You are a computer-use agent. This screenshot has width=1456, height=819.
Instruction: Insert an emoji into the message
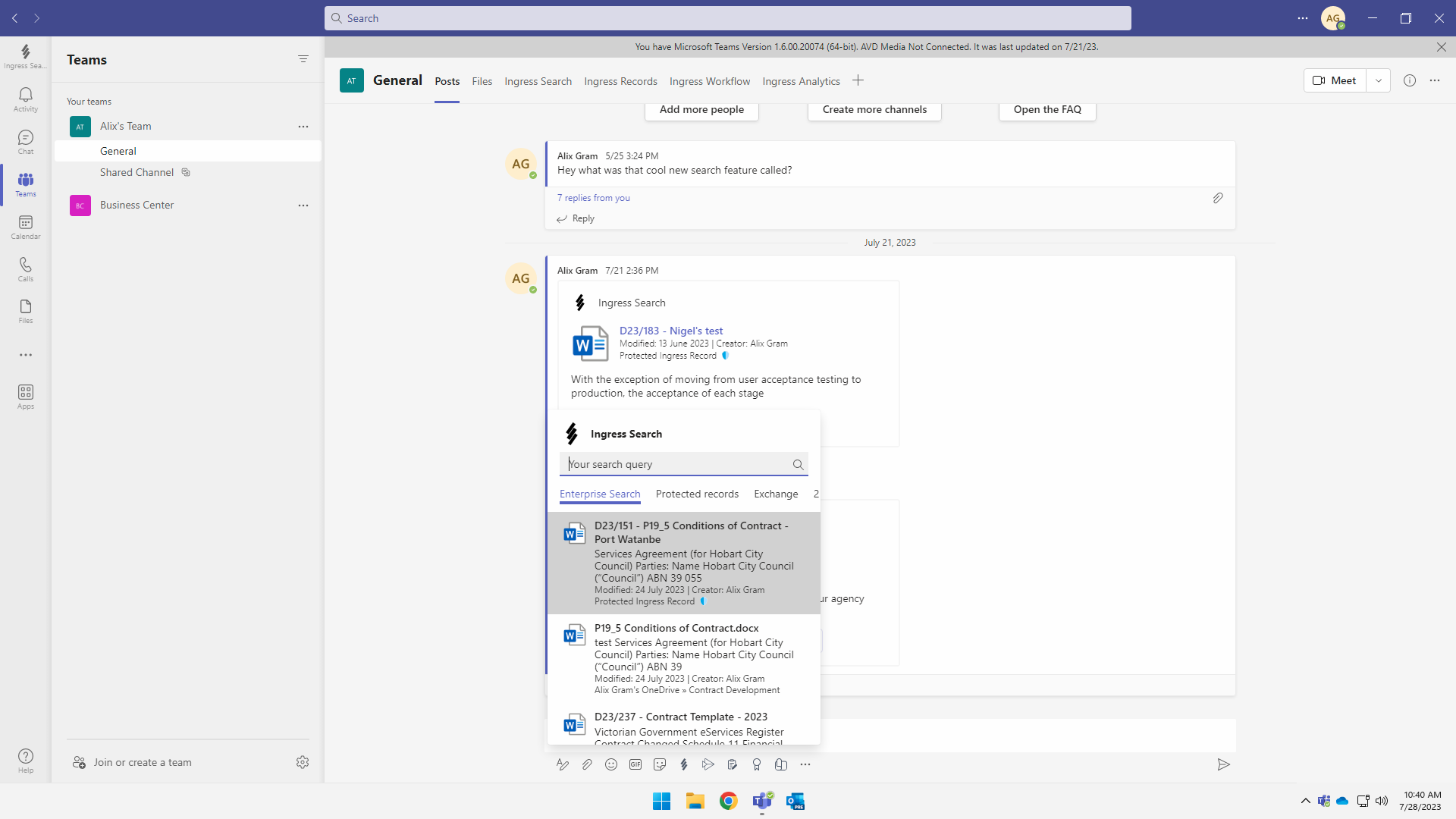coord(610,764)
